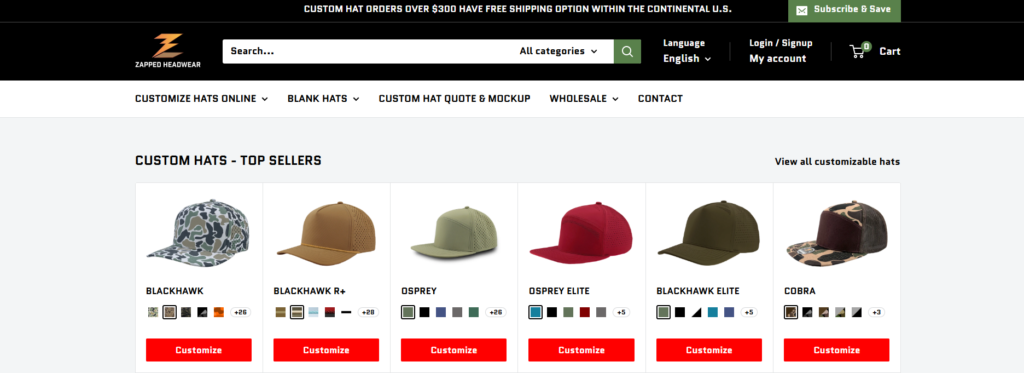
Task: Show +26 more Blackhawk colors
Action: pos(241,312)
